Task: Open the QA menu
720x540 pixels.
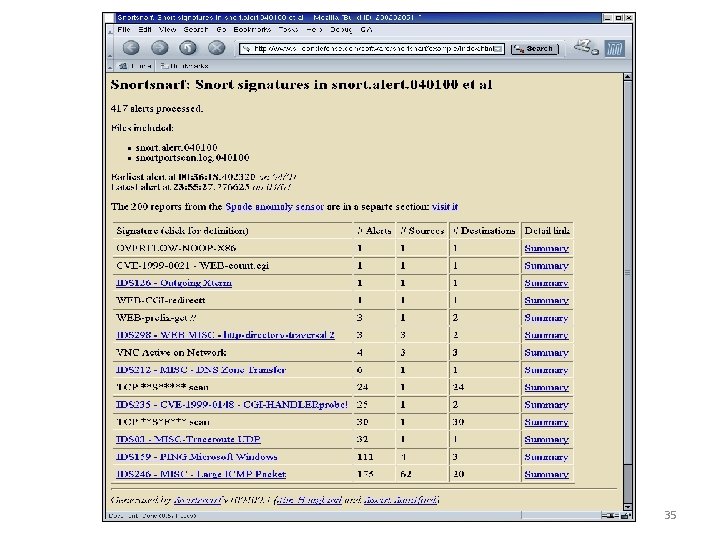Action: (366, 29)
